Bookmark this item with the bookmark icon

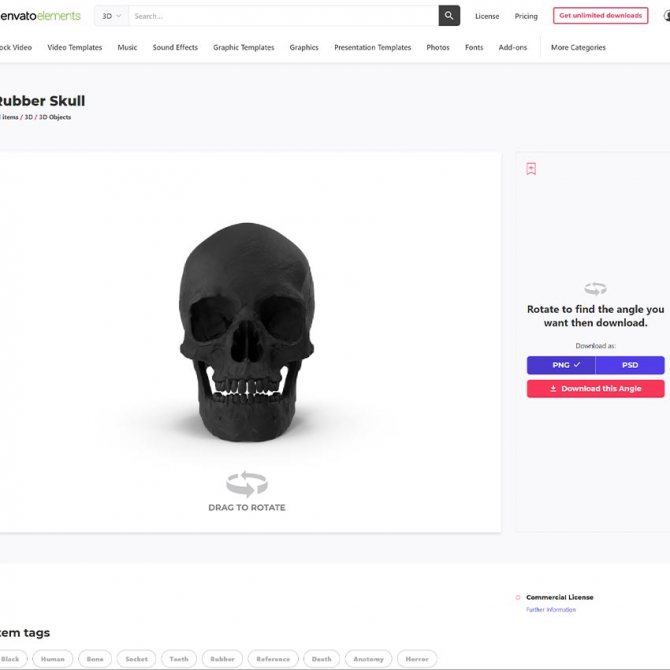[x=531, y=169]
